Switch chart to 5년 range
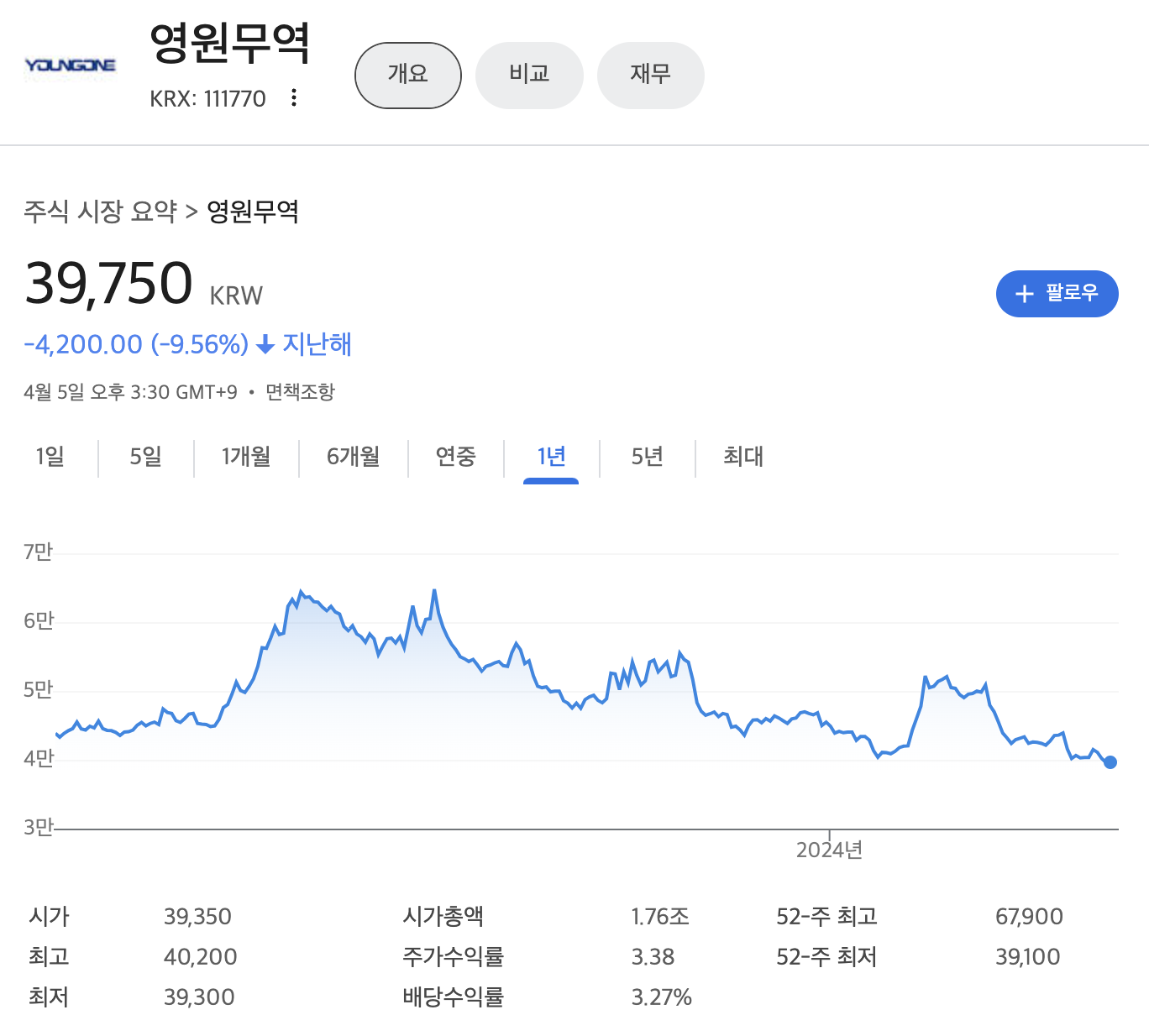 click(x=648, y=457)
